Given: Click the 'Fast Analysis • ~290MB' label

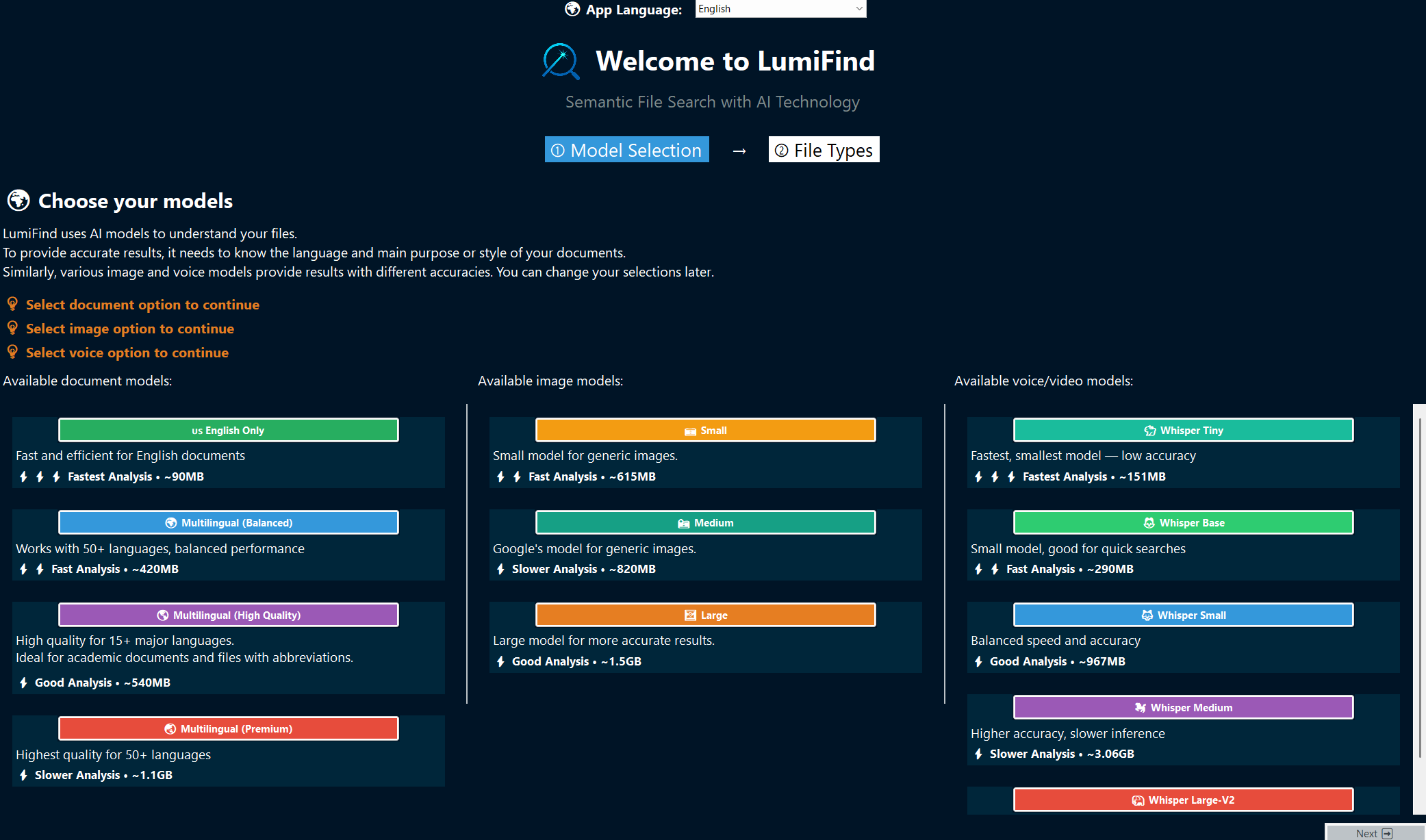Looking at the screenshot, I should (x=1070, y=569).
